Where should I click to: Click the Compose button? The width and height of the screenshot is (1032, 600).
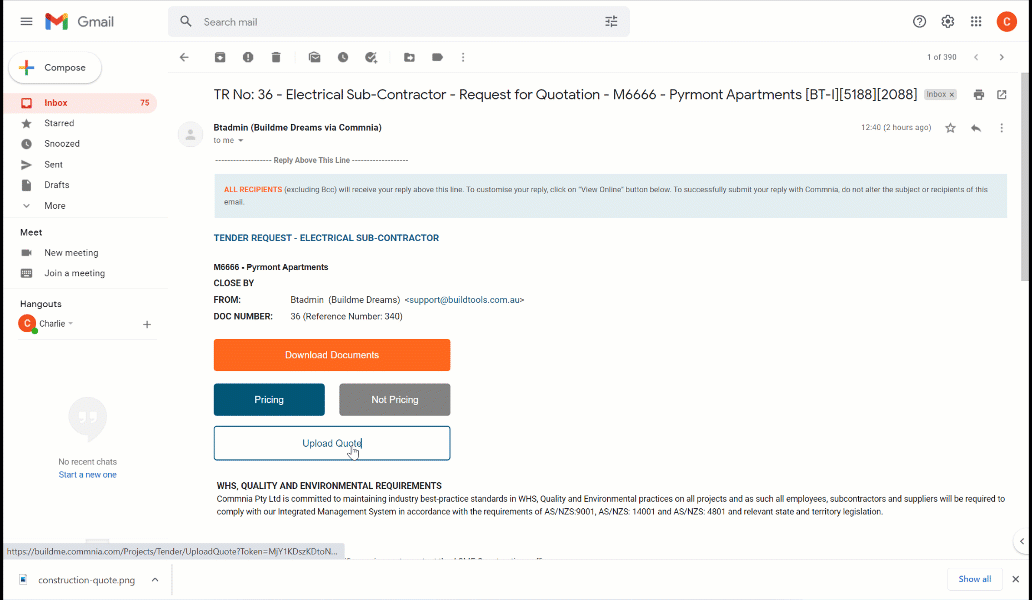tap(55, 68)
